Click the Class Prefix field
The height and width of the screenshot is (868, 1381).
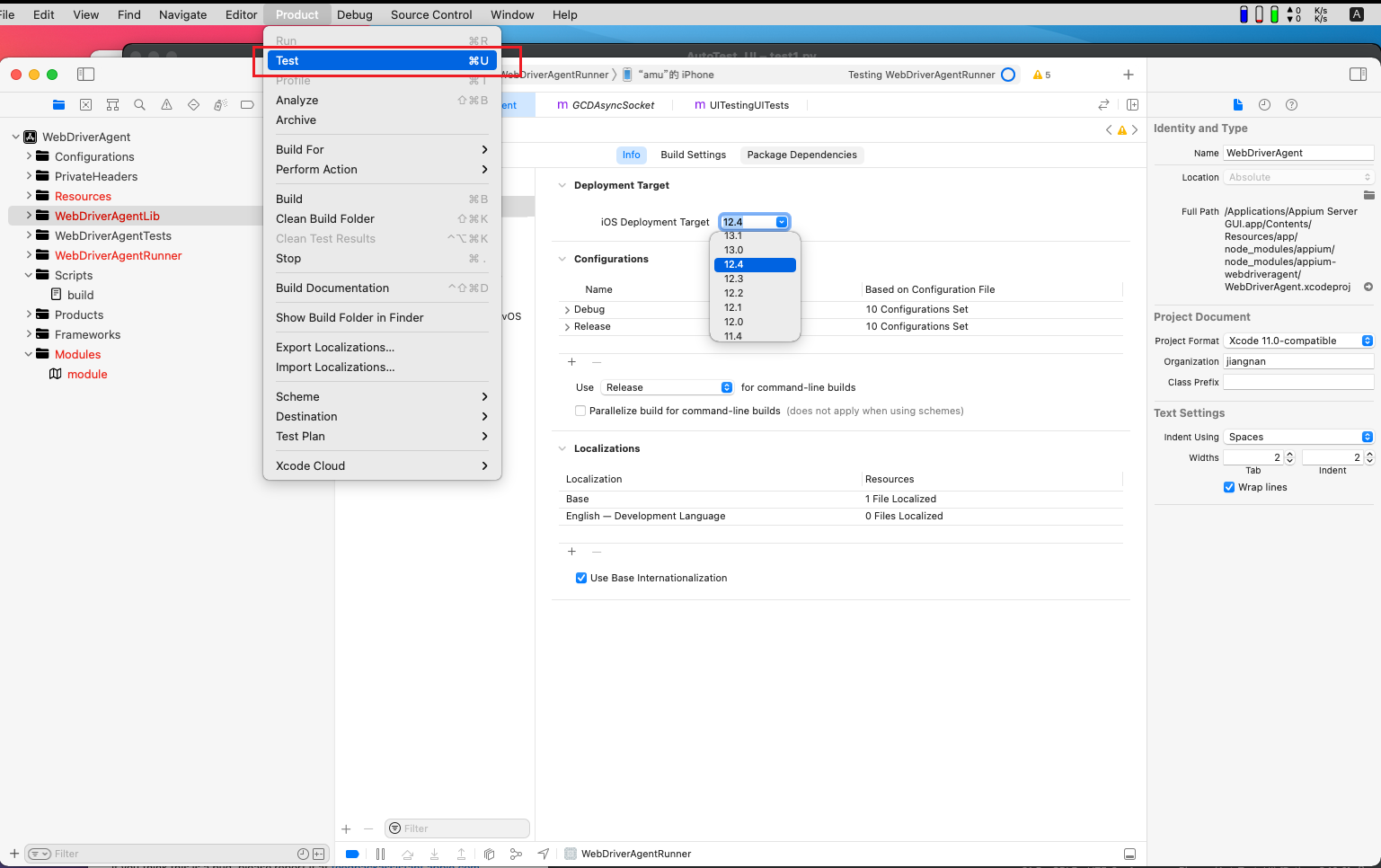[1298, 382]
